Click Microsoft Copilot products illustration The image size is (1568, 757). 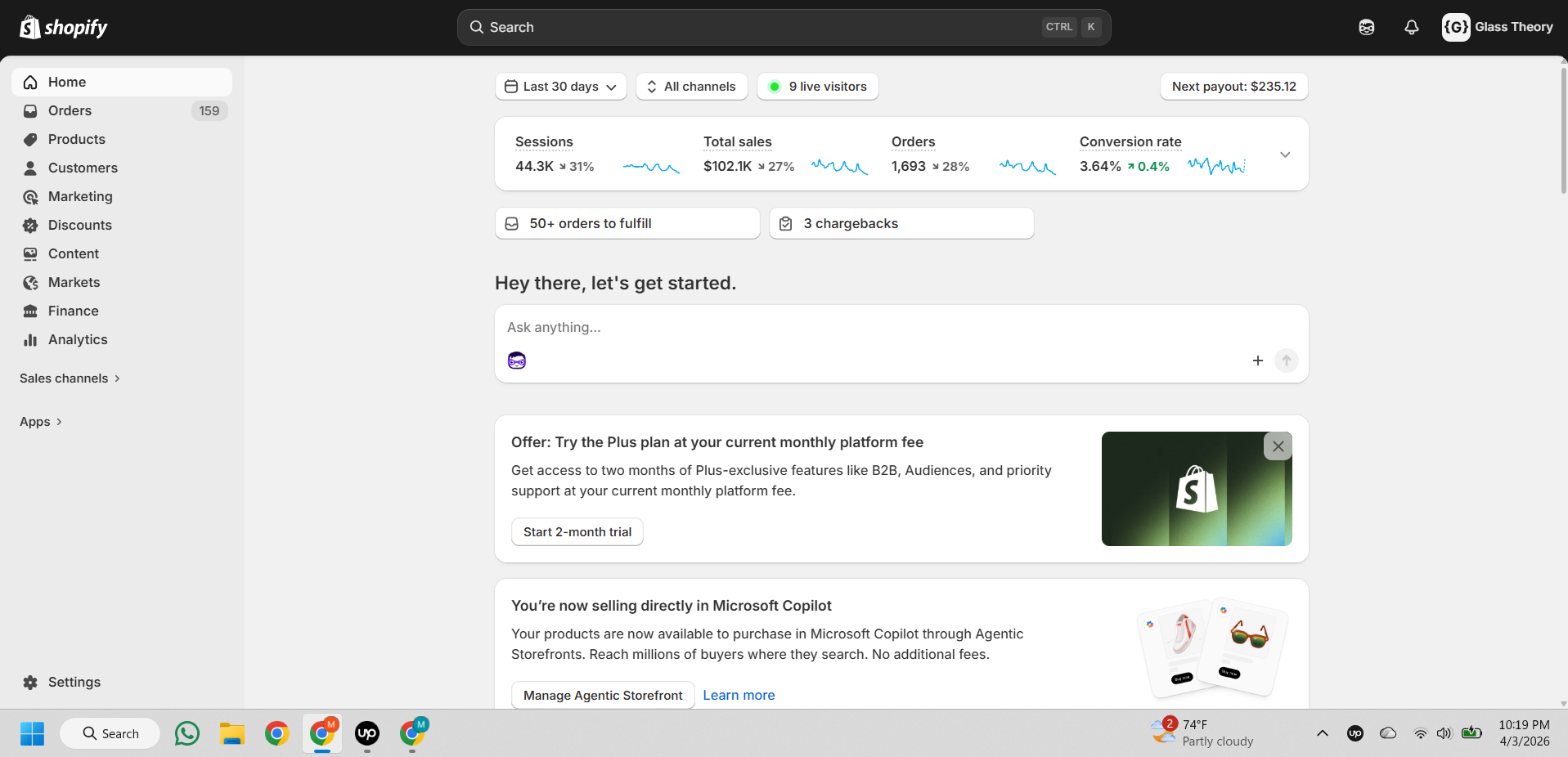[x=1212, y=648]
